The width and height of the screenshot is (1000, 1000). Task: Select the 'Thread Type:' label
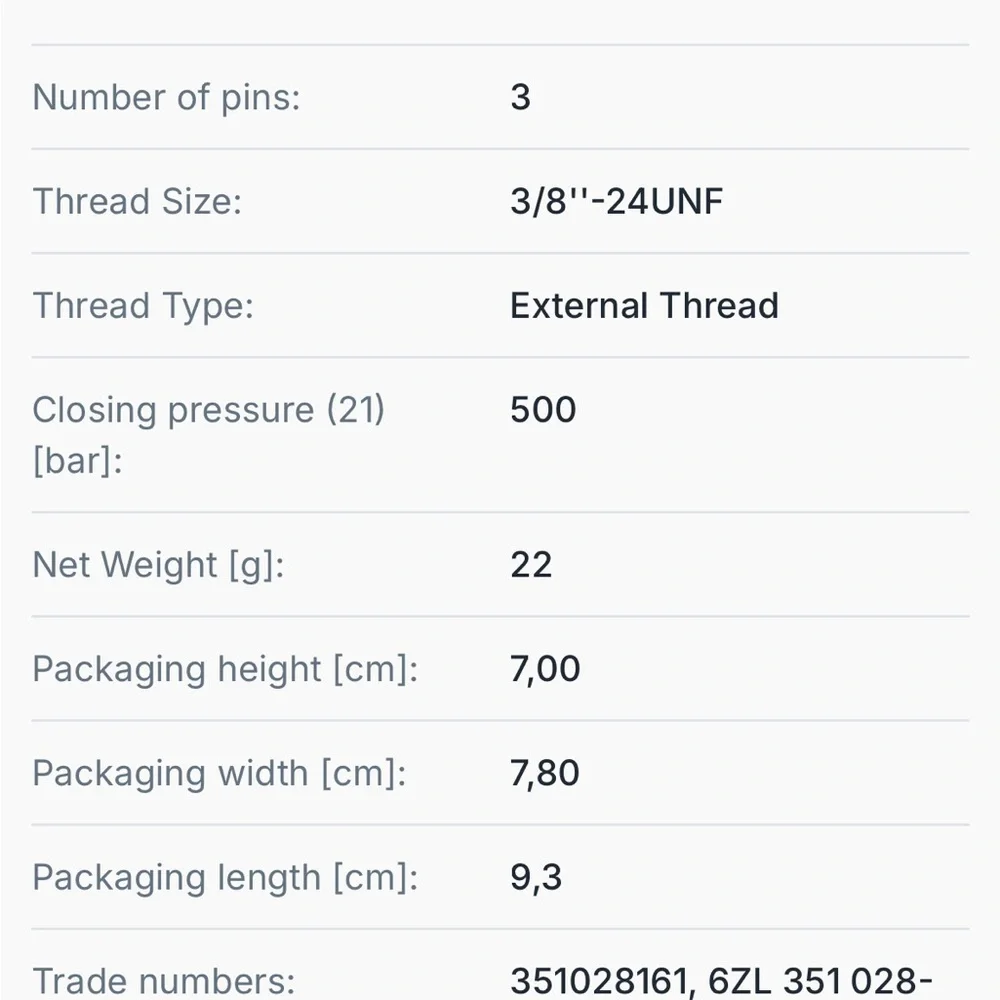(143, 305)
